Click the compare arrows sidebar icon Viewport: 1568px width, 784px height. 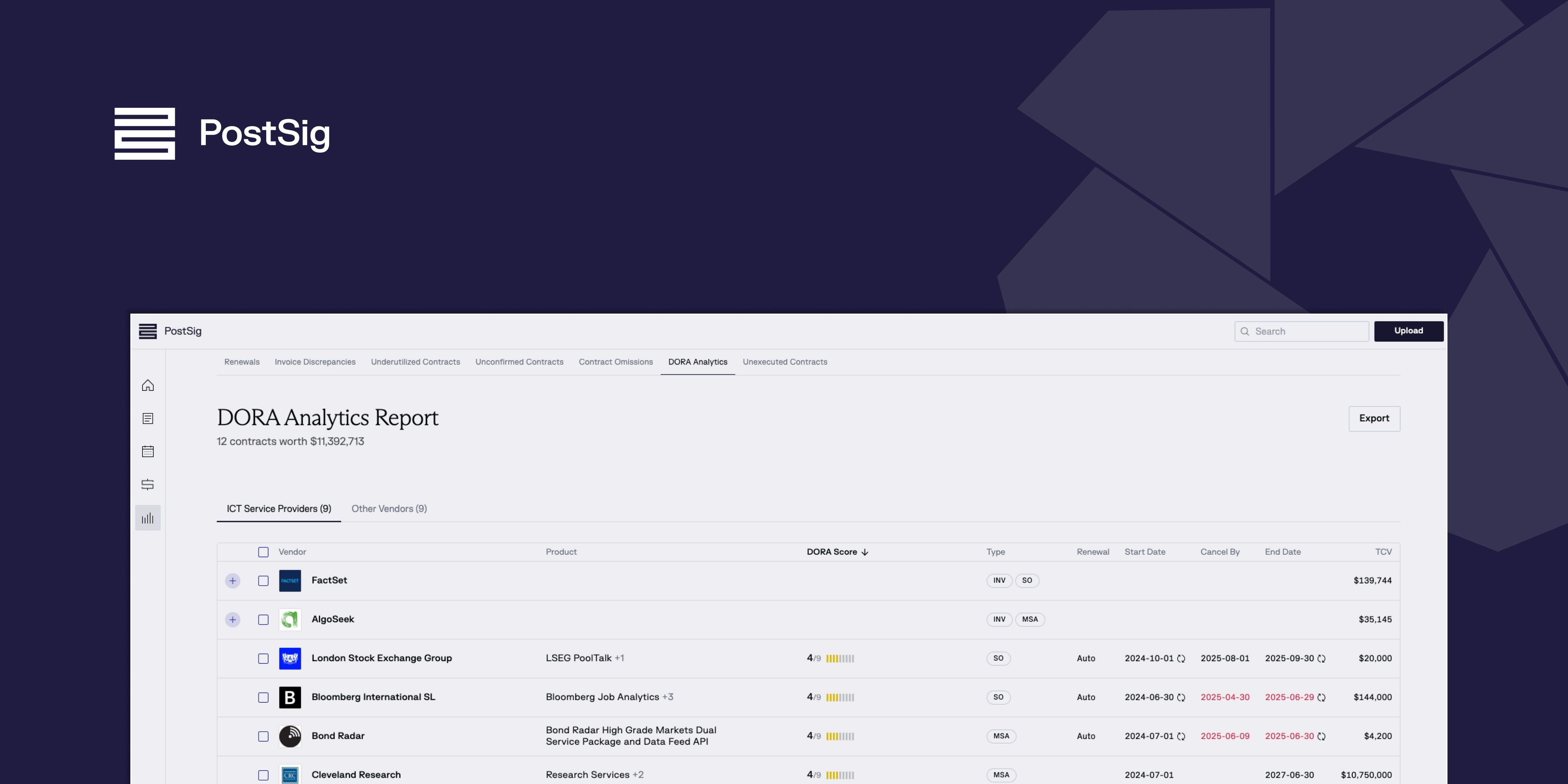147,484
